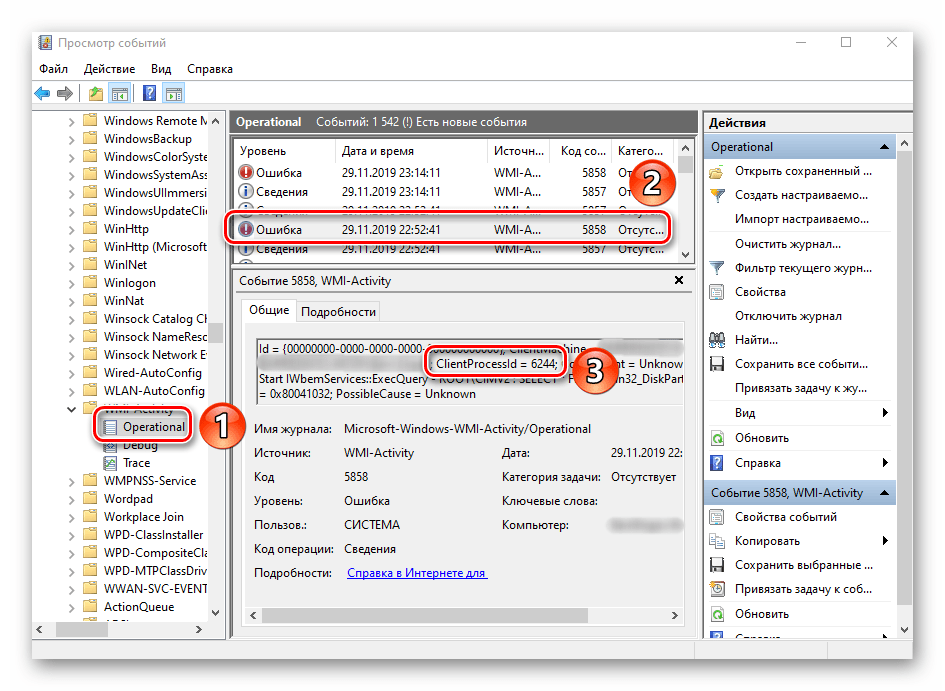This screenshot has width=945, height=691.
Task: Click the Back arrow toolbar icon
Action: point(42,93)
